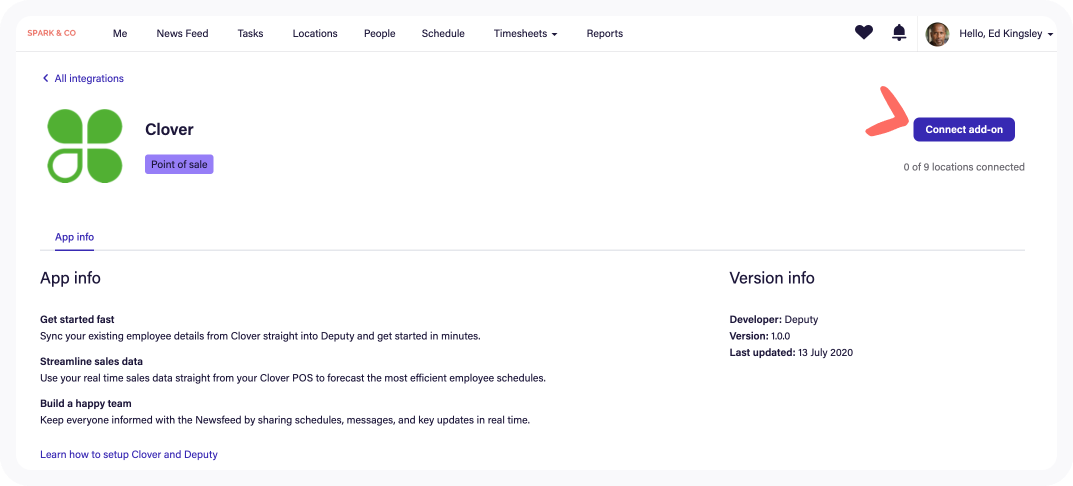1073x486 pixels.
Task: Open the notifications bell
Action: [x=899, y=33]
